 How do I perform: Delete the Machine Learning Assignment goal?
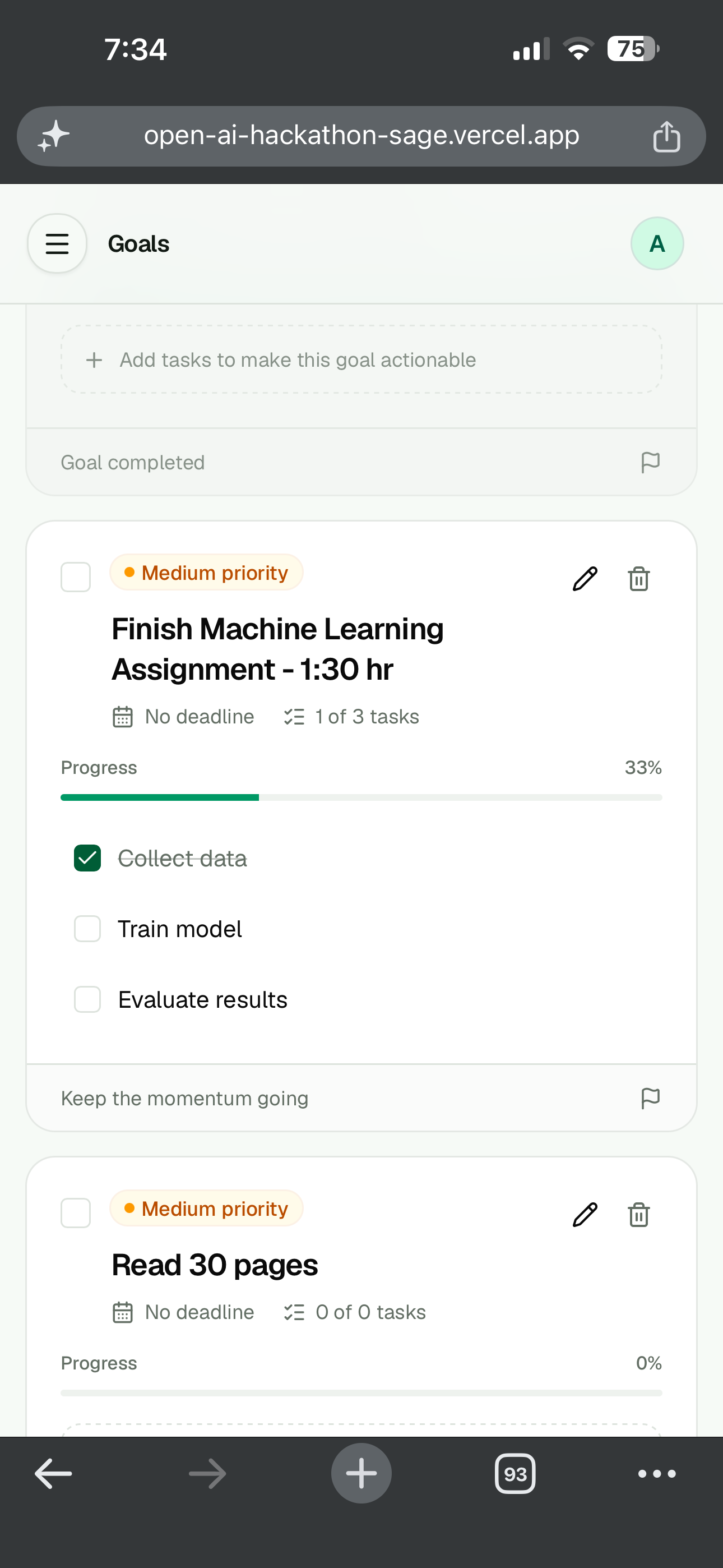(638, 578)
